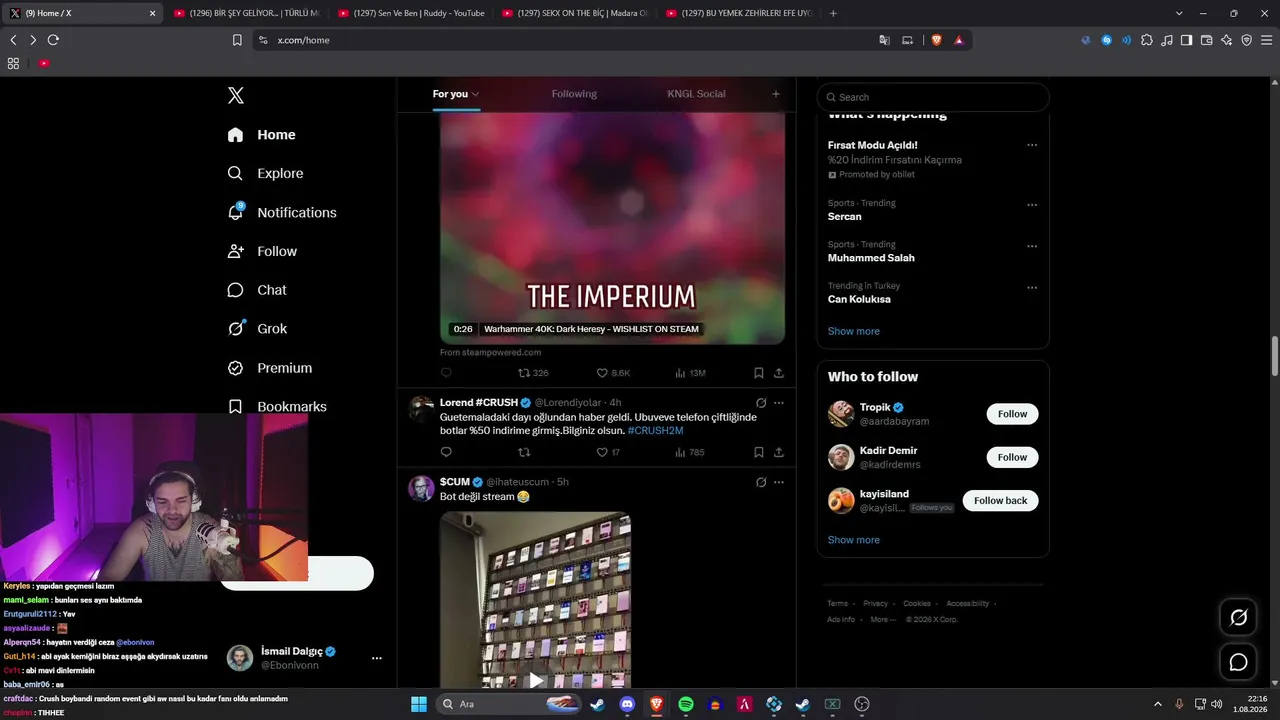Ask Grok about the Lorend #CRUSH post

tap(761, 403)
